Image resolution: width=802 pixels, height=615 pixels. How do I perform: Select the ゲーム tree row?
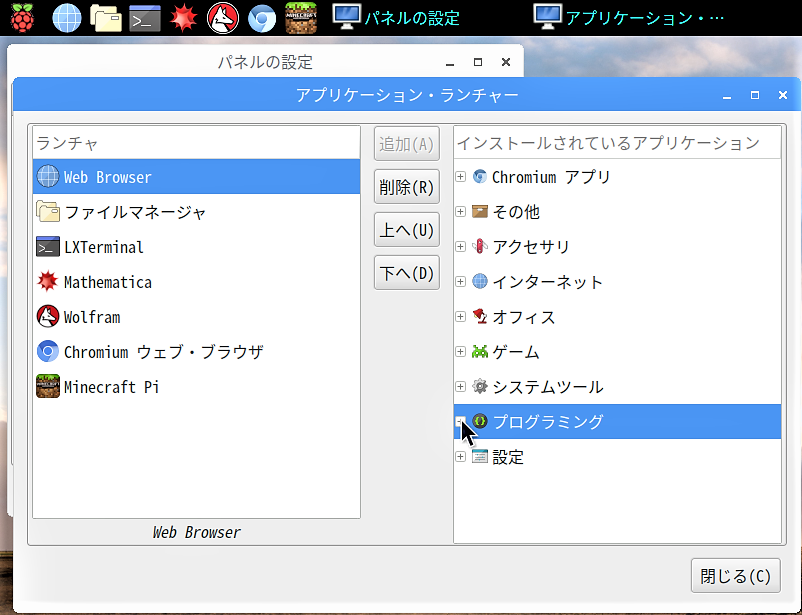[617, 352]
